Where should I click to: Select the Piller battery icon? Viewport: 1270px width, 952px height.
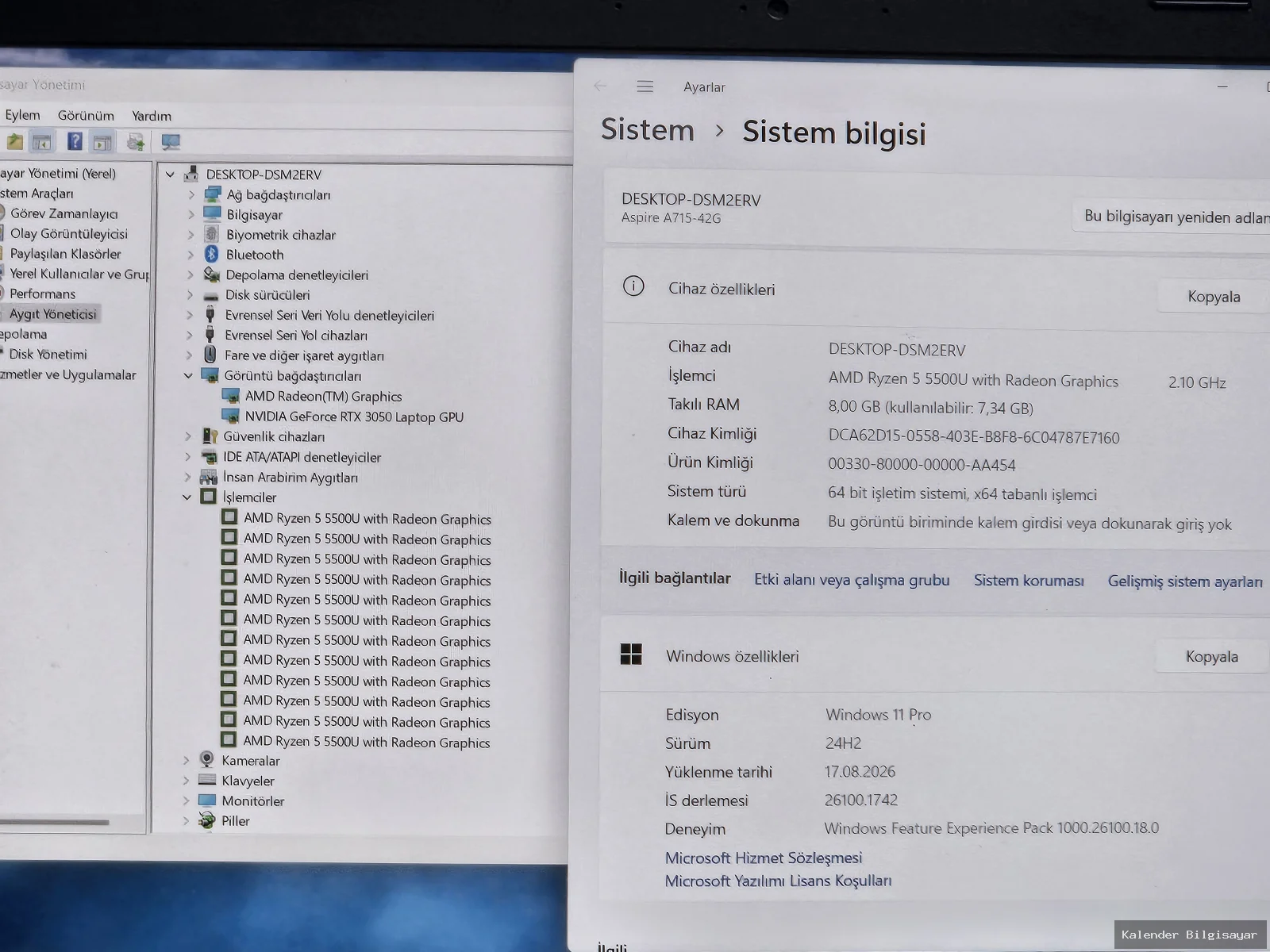206,820
